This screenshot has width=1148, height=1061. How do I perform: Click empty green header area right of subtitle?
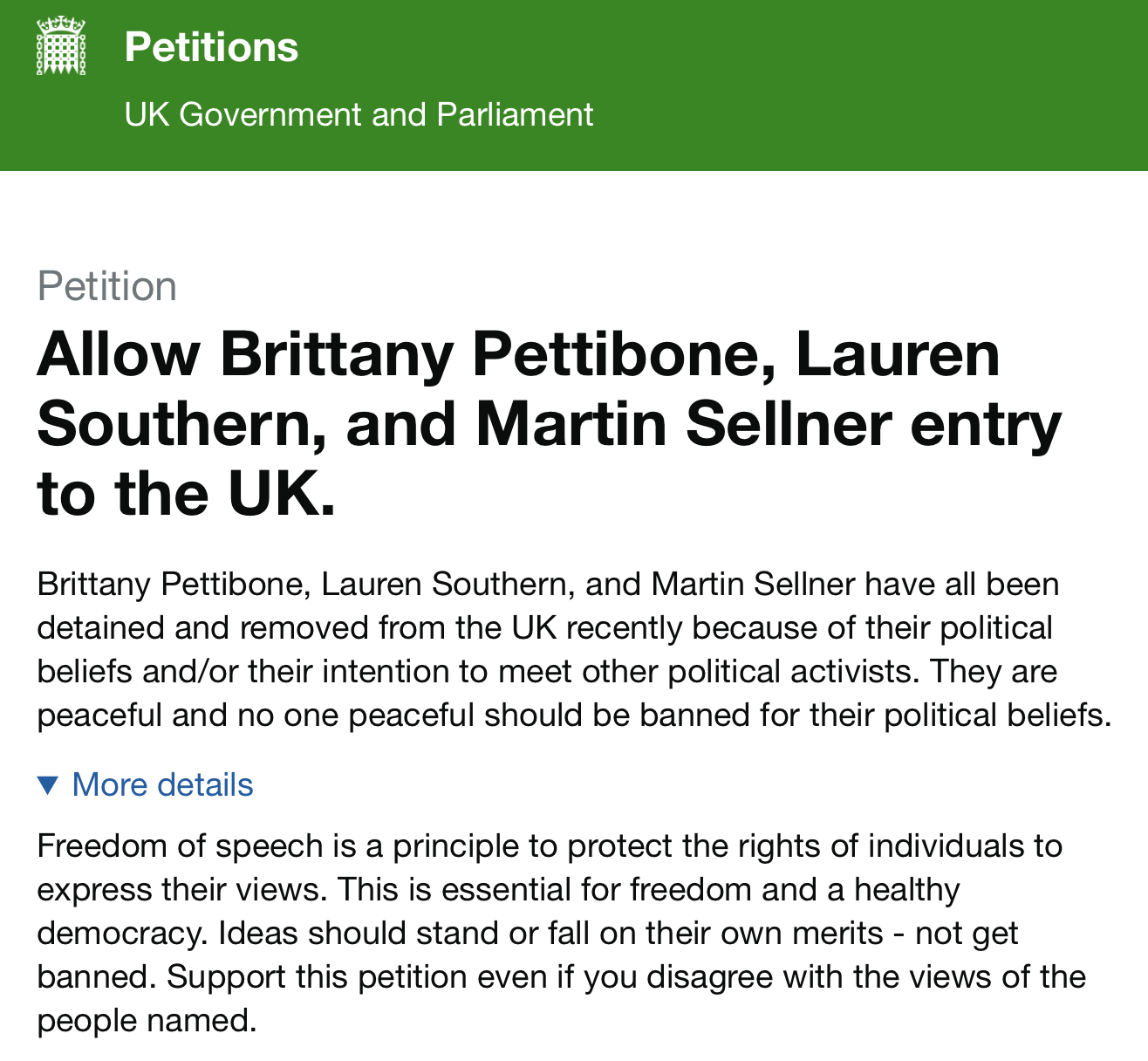(872, 114)
